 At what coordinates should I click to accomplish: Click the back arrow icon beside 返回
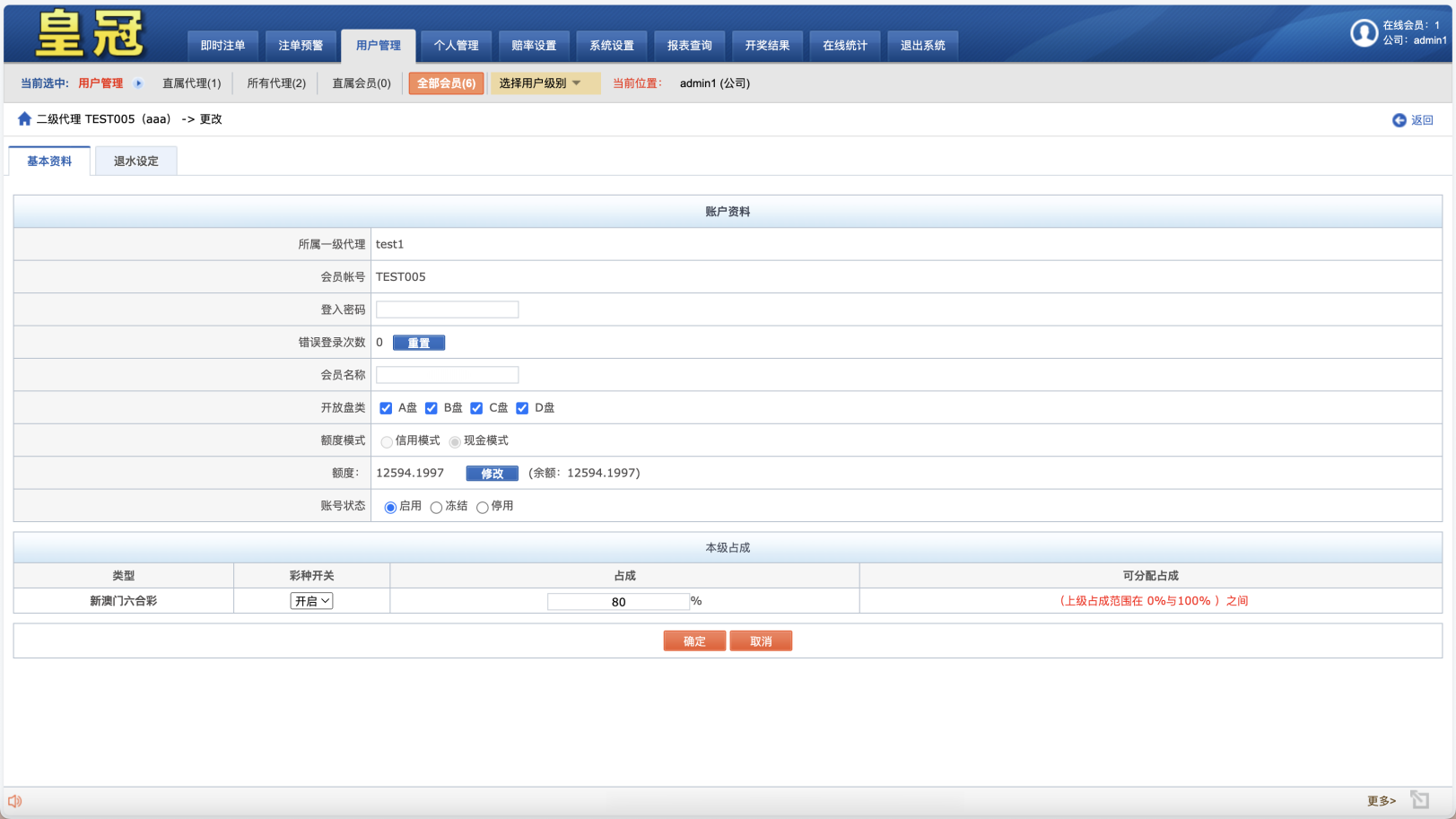pos(1398,119)
